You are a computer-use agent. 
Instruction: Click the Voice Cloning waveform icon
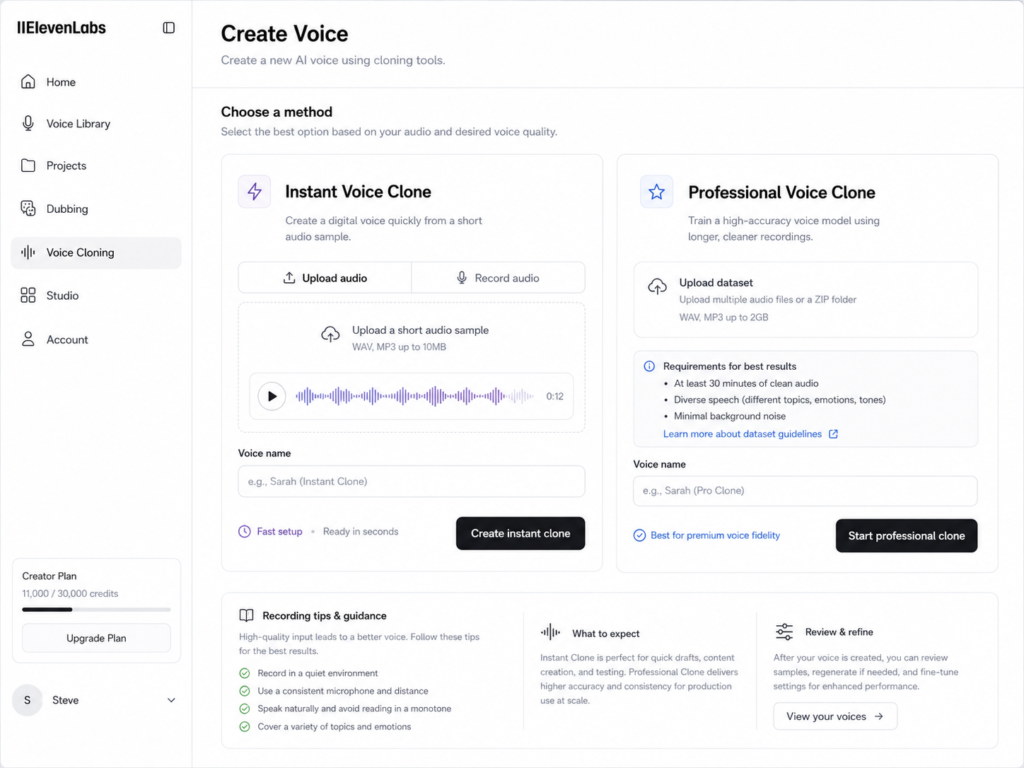click(x=28, y=252)
